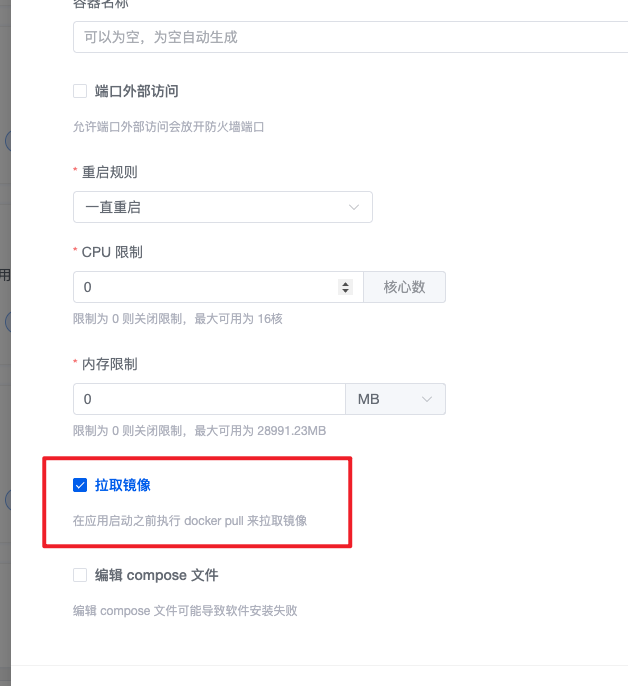628x686 pixels.
Task: Enable the 编辑 compose 文件 checkbox
Action: (x=80, y=575)
